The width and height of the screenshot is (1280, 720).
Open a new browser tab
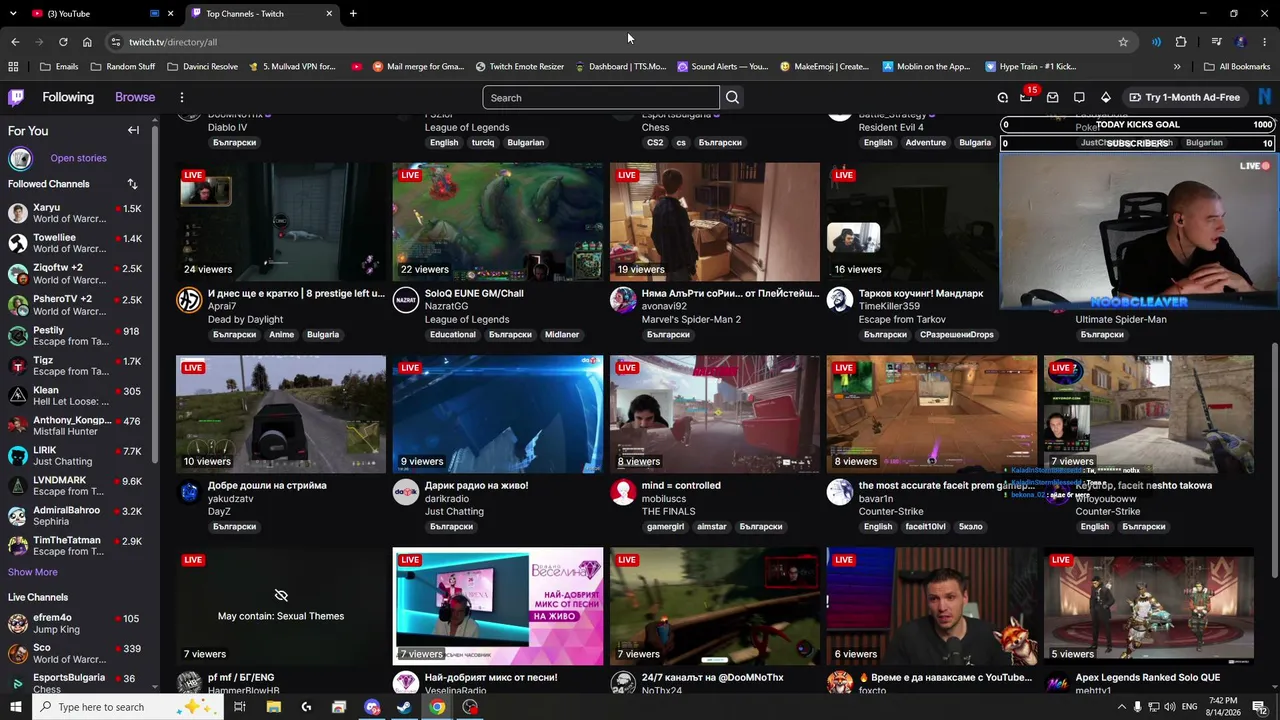tap(353, 14)
